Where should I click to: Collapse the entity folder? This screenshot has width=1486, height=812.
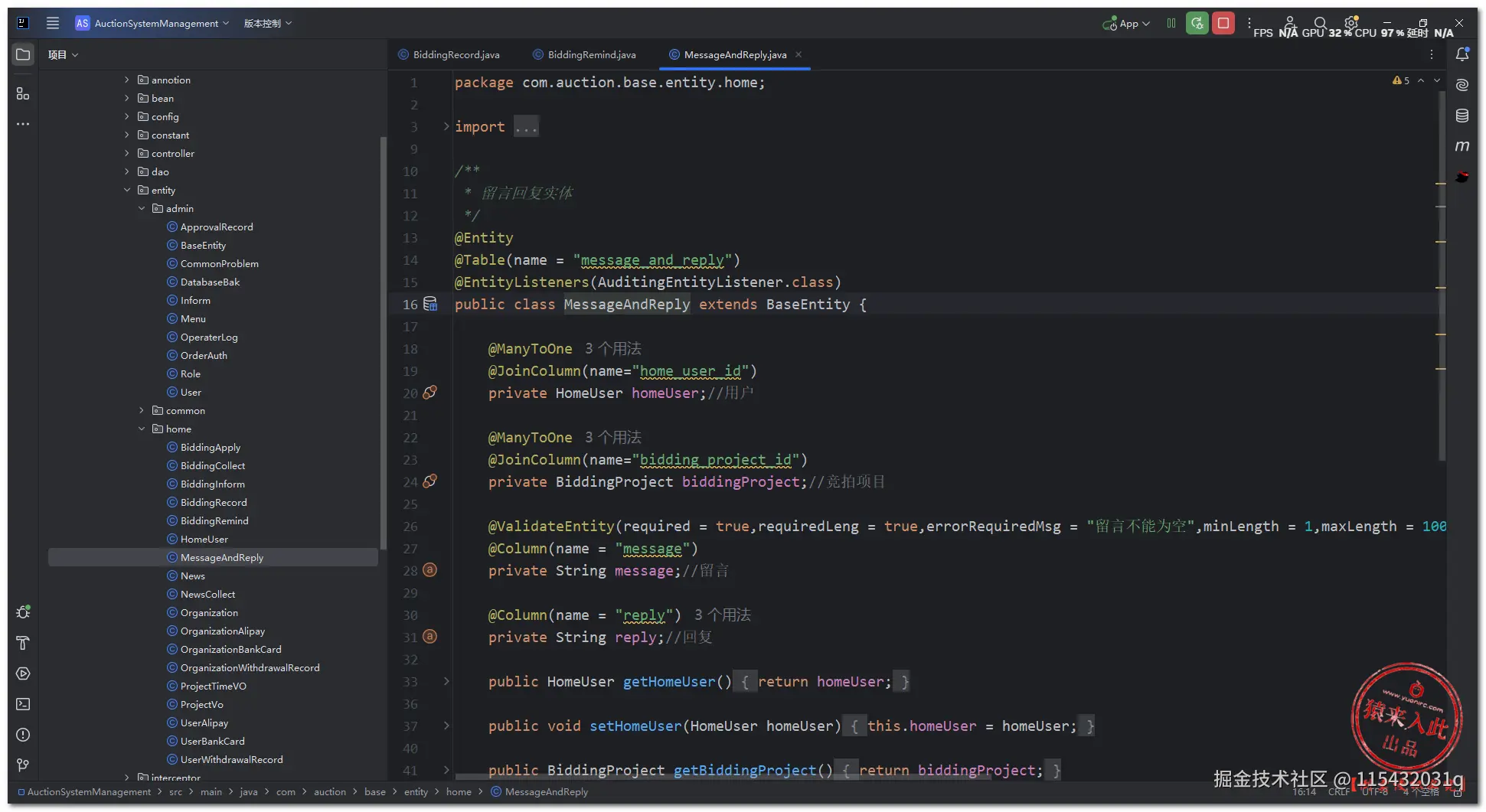[127, 190]
